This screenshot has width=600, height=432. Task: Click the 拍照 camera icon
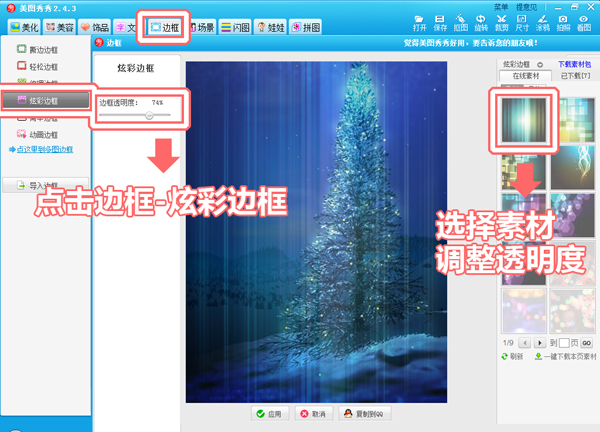point(563,23)
